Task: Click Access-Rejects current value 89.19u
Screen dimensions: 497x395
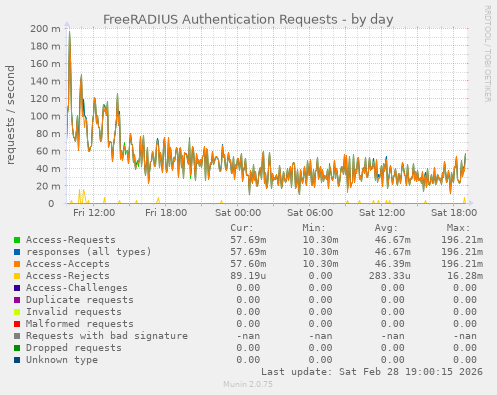Action: coord(248,276)
